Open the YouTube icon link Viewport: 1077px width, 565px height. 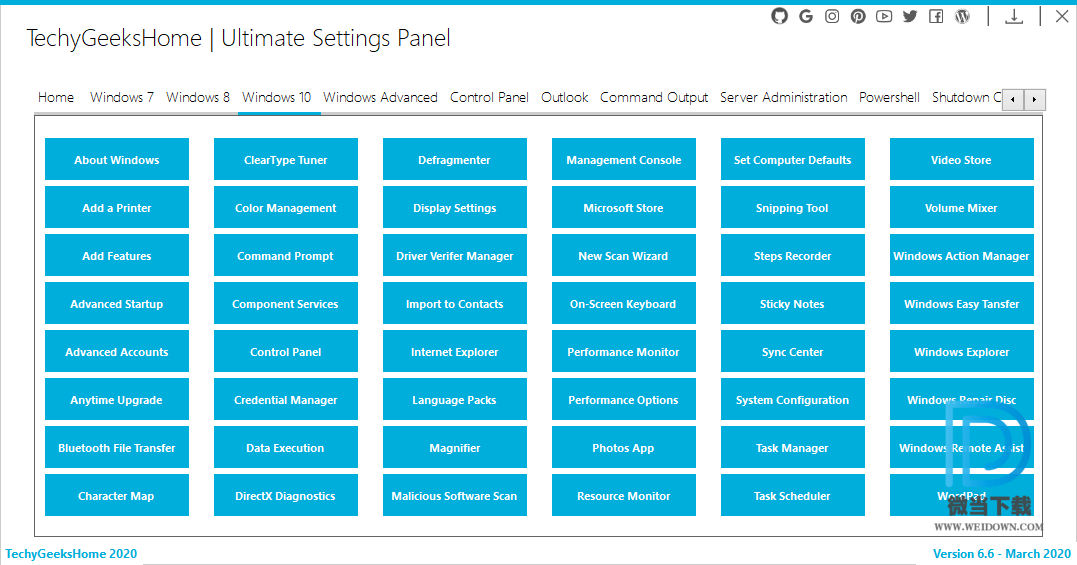(884, 16)
